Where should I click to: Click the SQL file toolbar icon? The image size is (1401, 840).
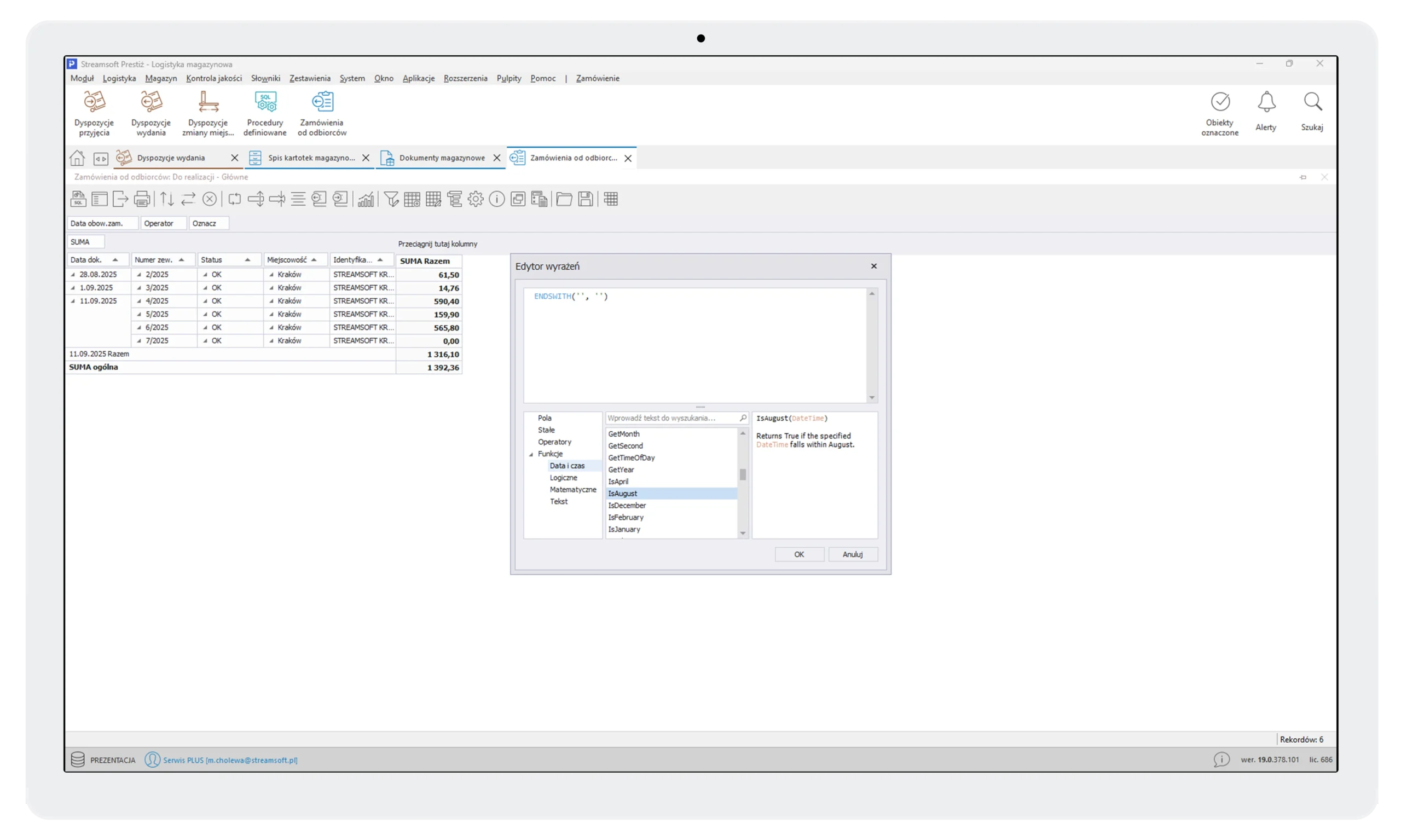click(78, 199)
